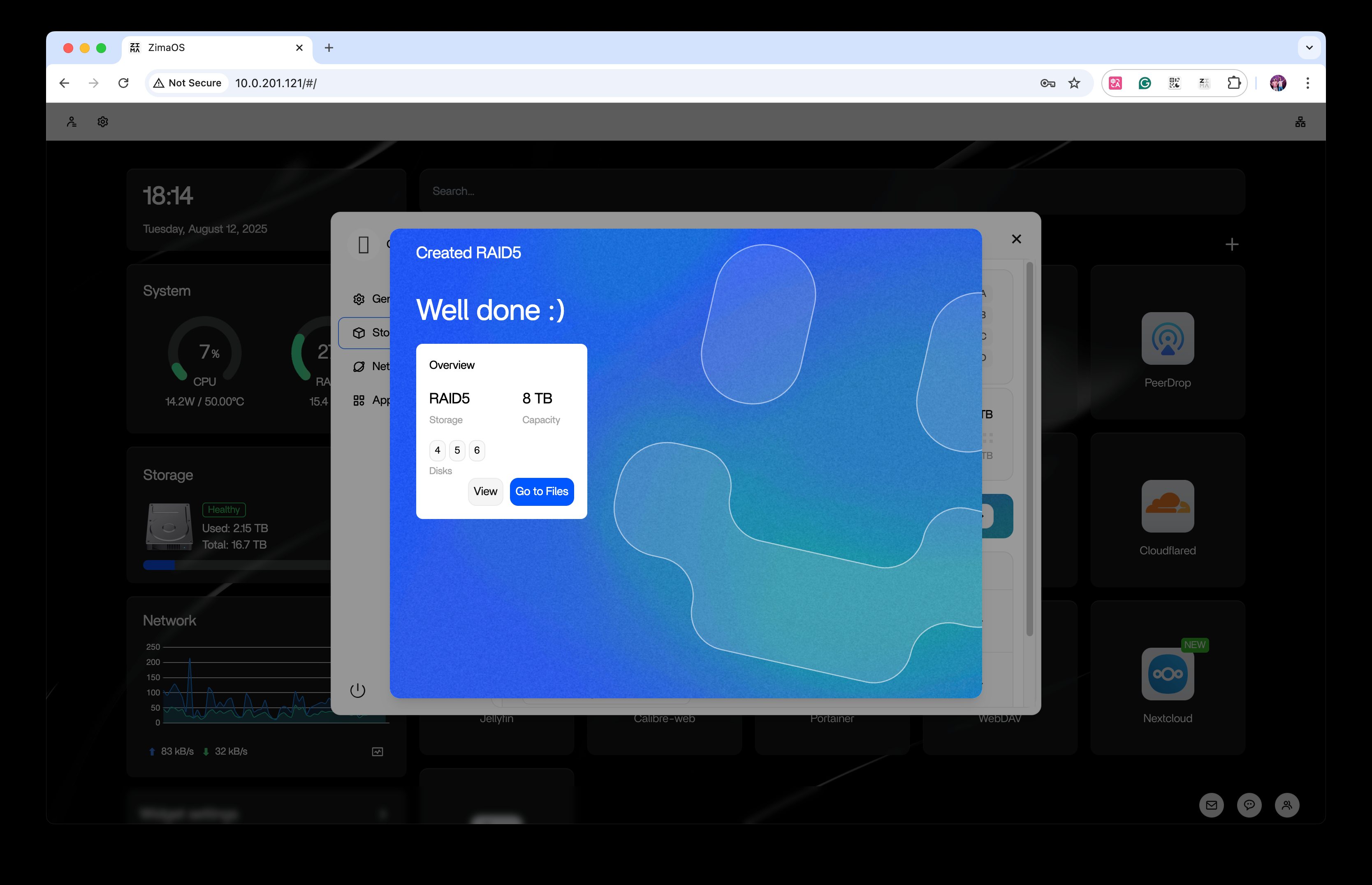Click the Portainer app label

coord(832,719)
